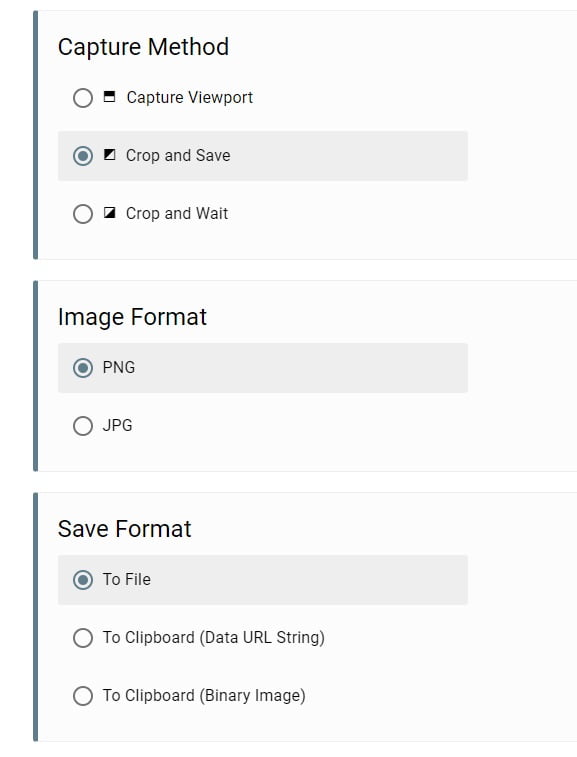Select the PNG radio button
Viewport: 577px width, 757px height.
83,368
